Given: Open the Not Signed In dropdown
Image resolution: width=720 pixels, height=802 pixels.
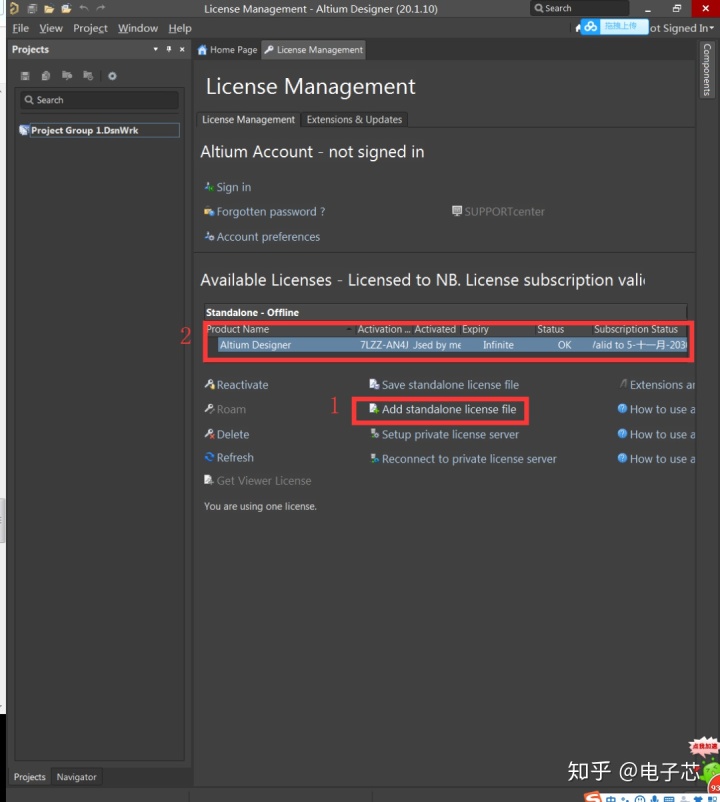Looking at the screenshot, I should tap(682, 28).
